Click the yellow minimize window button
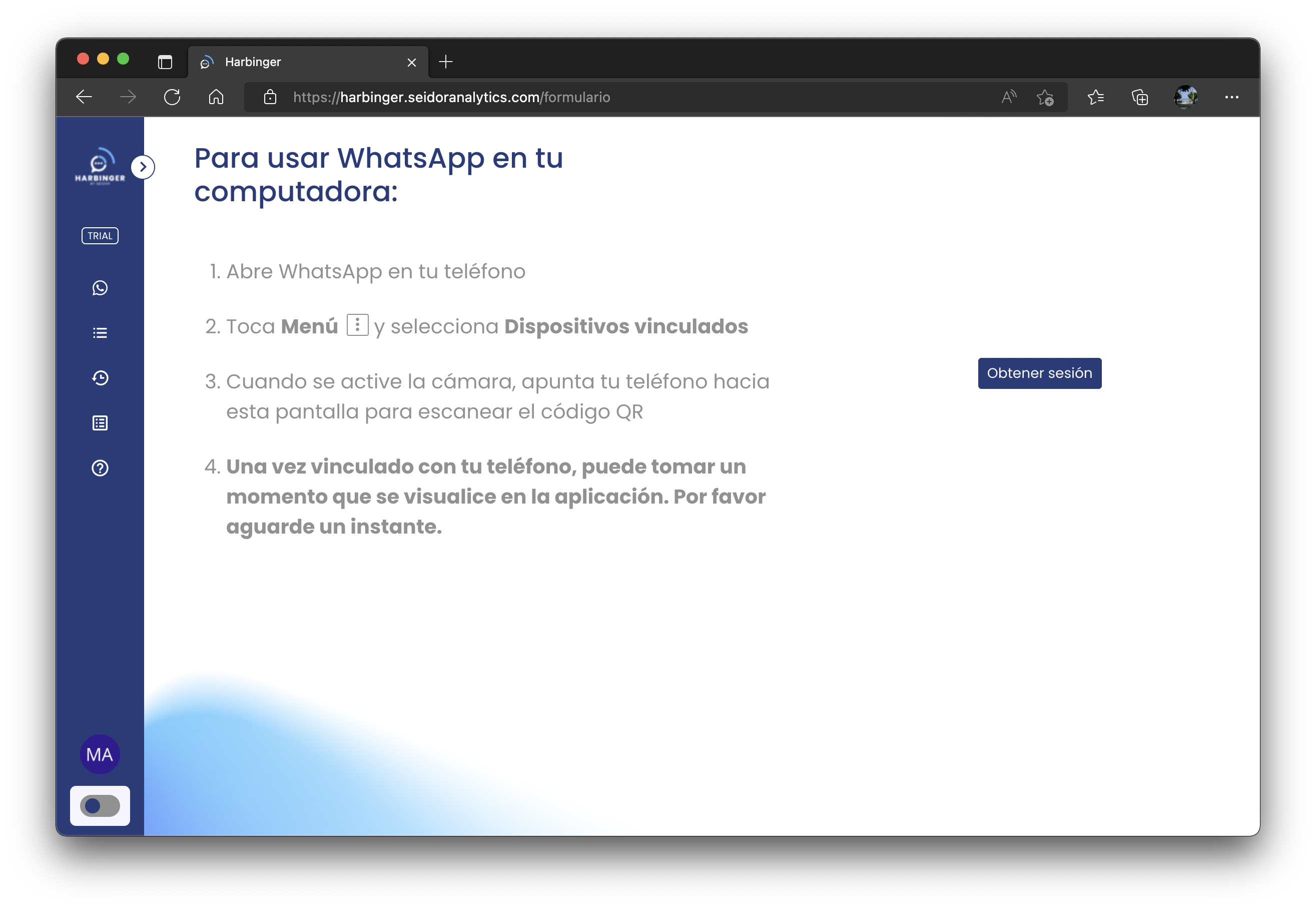The width and height of the screenshot is (1316, 910). (x=103, y=59)
